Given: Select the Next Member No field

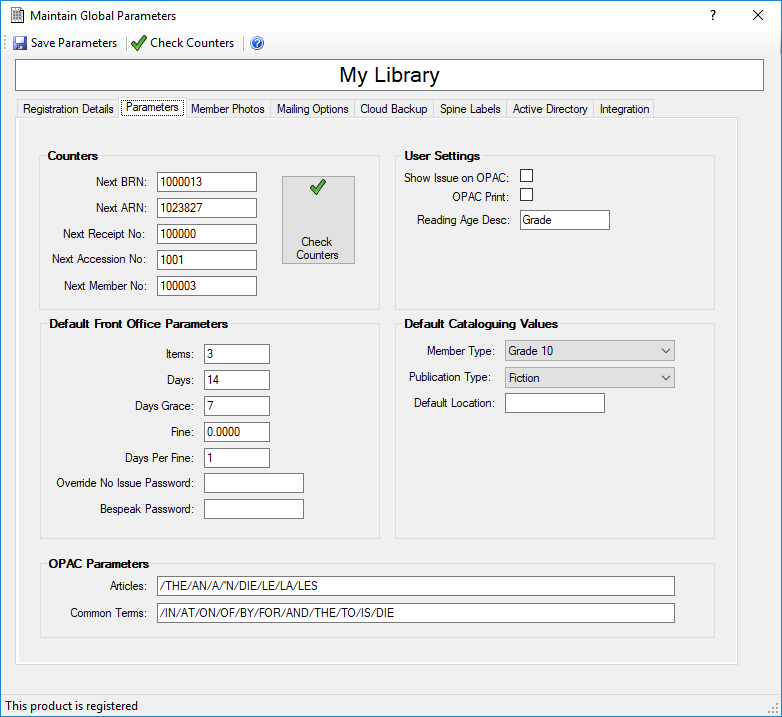Looking at the screenshot, I should [207, 286].
